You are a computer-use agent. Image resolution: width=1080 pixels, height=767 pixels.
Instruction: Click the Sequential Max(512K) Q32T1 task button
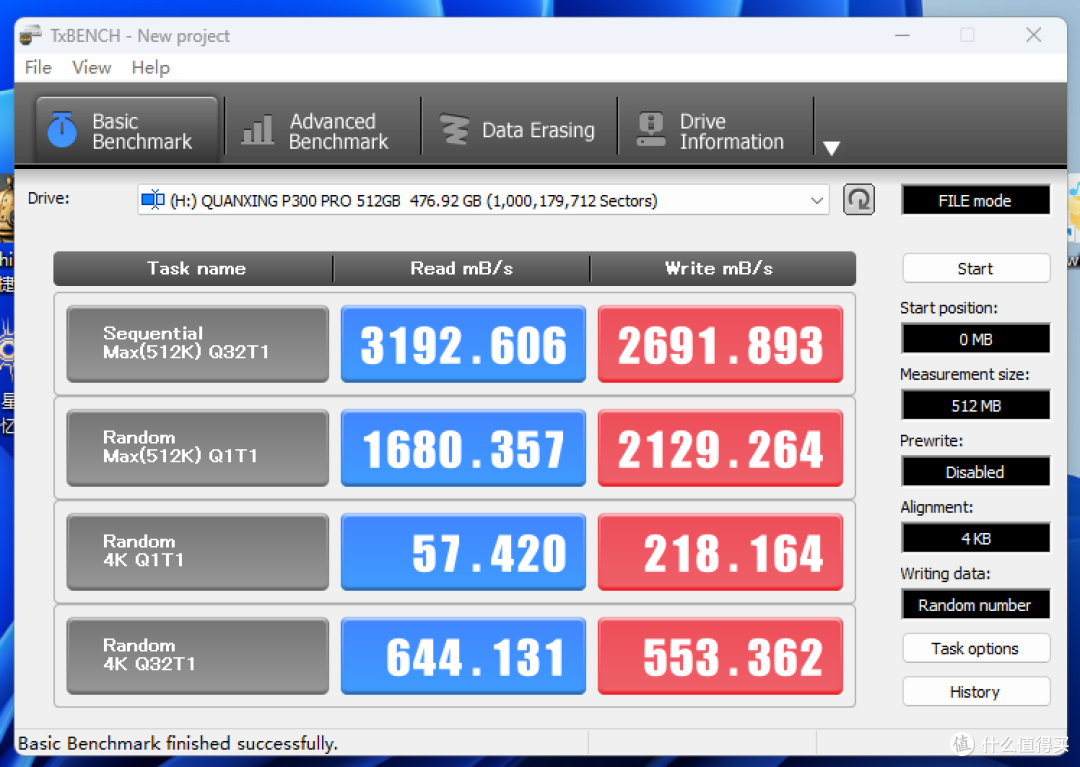pos(198,344)
